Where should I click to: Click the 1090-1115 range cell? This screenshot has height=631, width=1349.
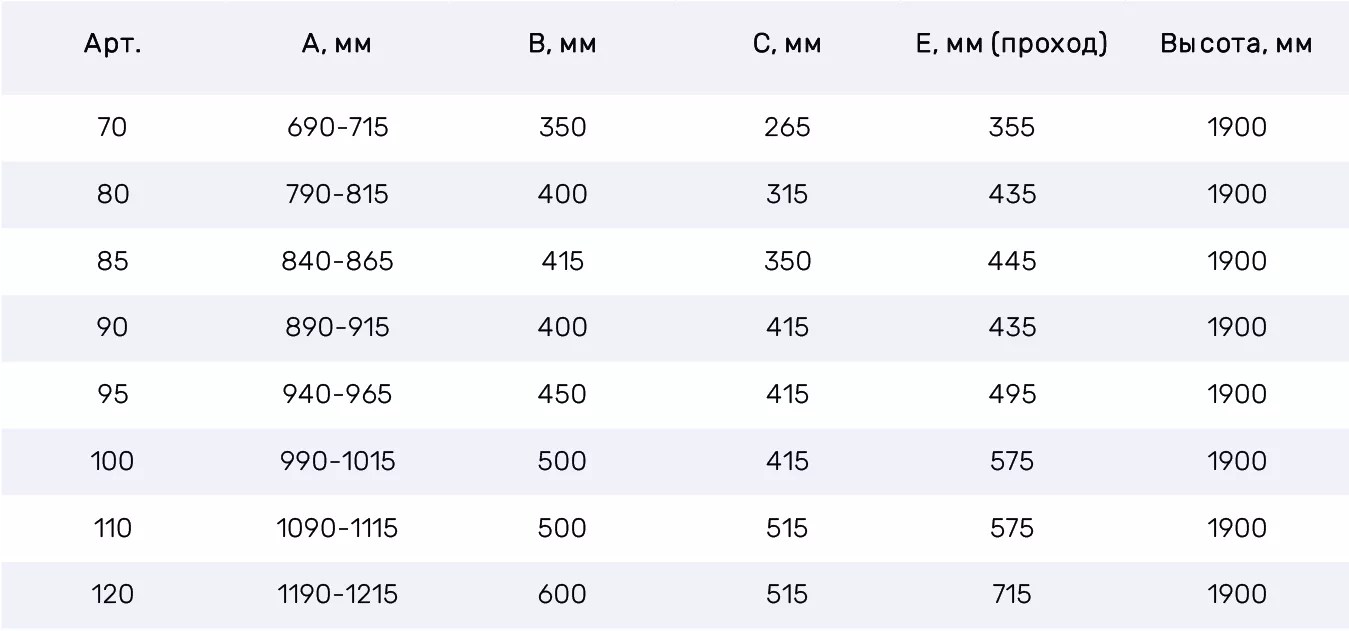tap(337, 528)
